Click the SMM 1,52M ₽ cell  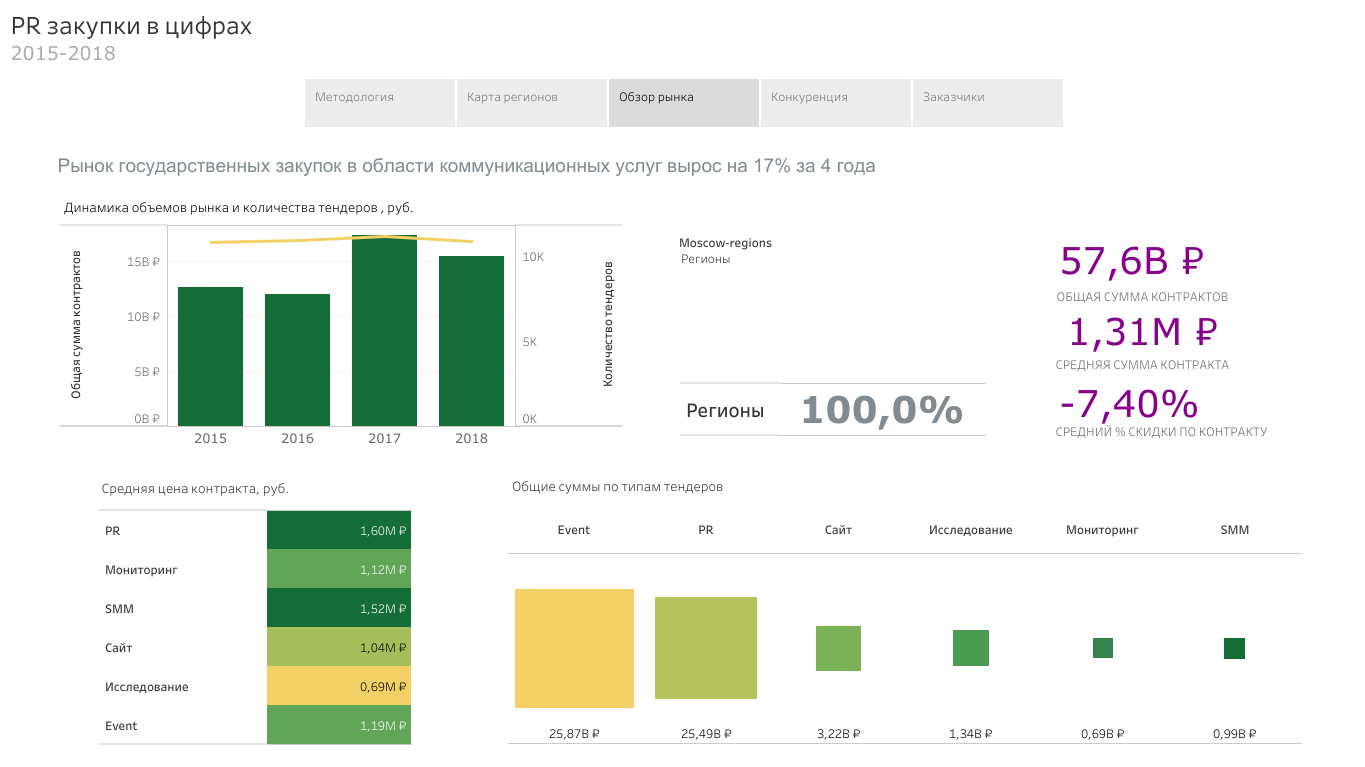pos(339,608)
